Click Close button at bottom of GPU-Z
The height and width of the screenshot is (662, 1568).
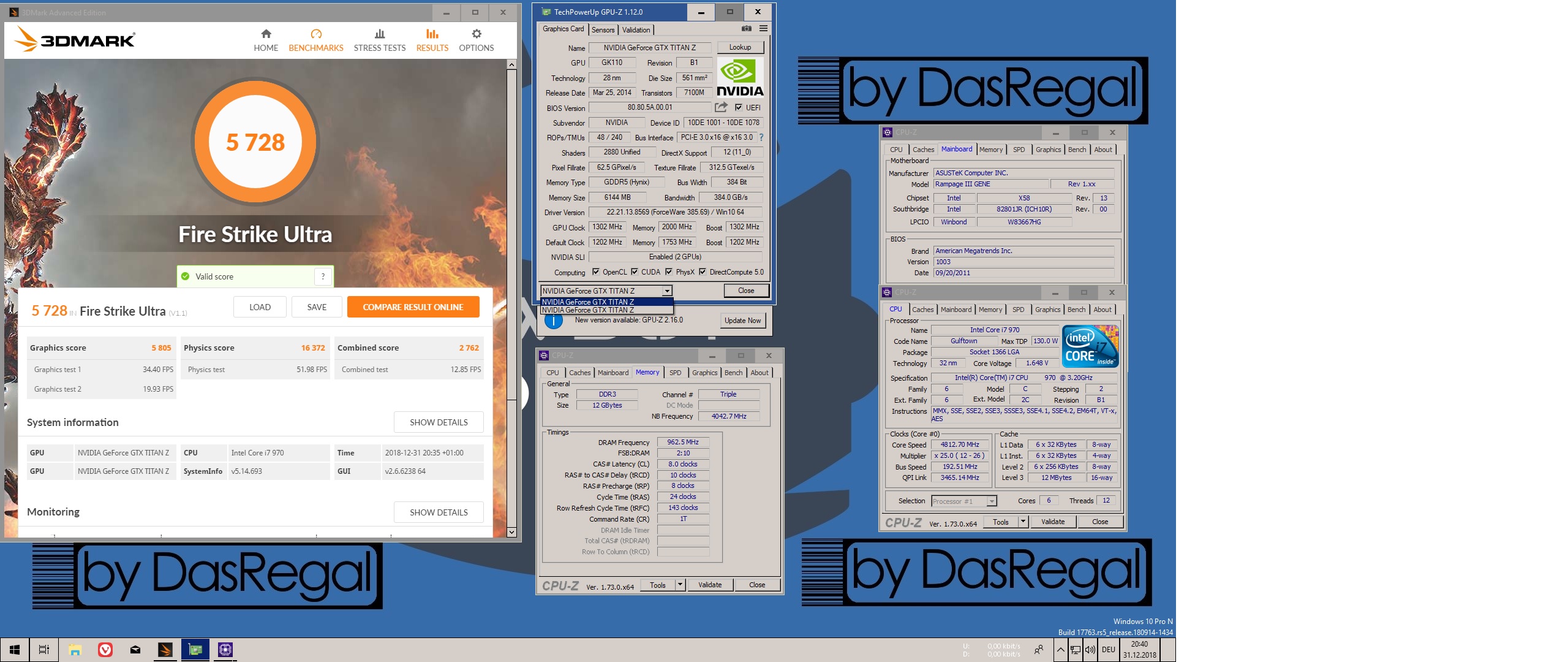click(x=746, y=291)
